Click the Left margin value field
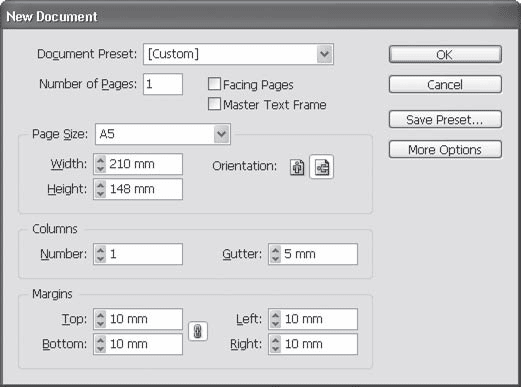 pos(319,319)
